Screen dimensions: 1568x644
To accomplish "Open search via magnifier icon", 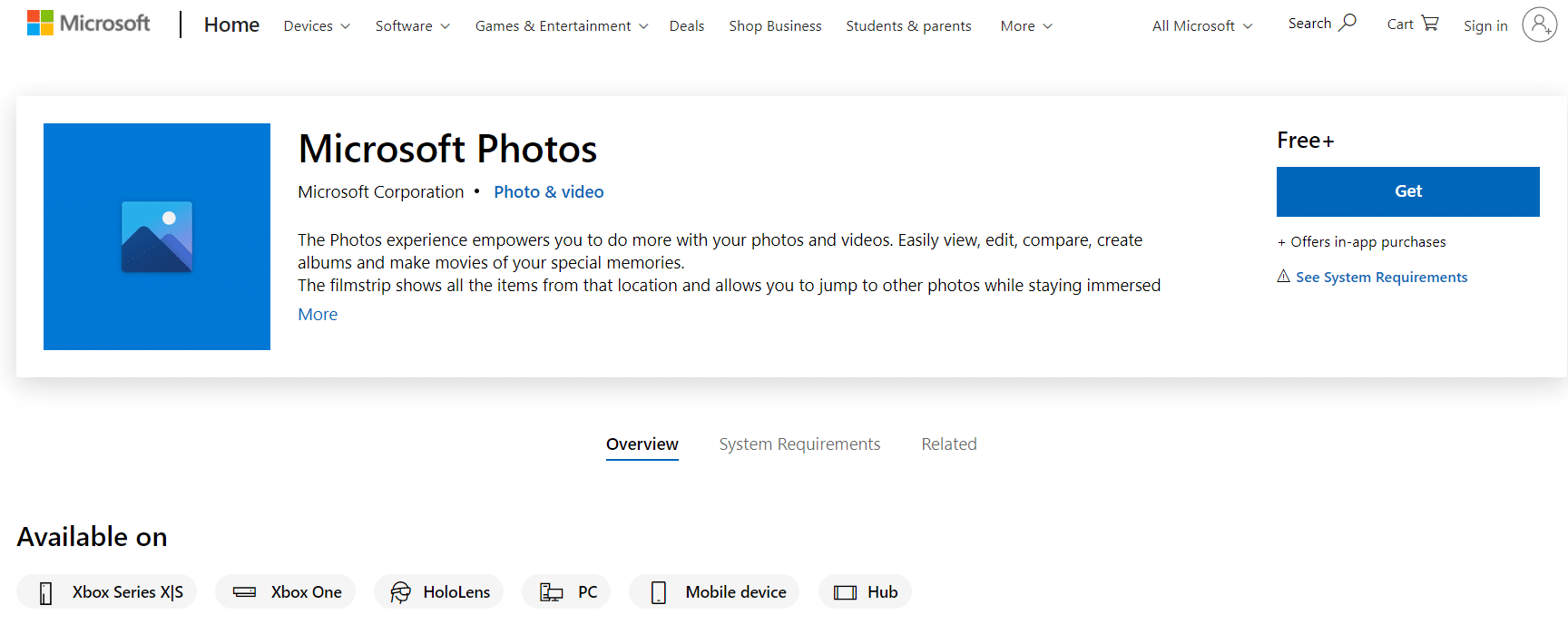I will (x=1347, y=23).
